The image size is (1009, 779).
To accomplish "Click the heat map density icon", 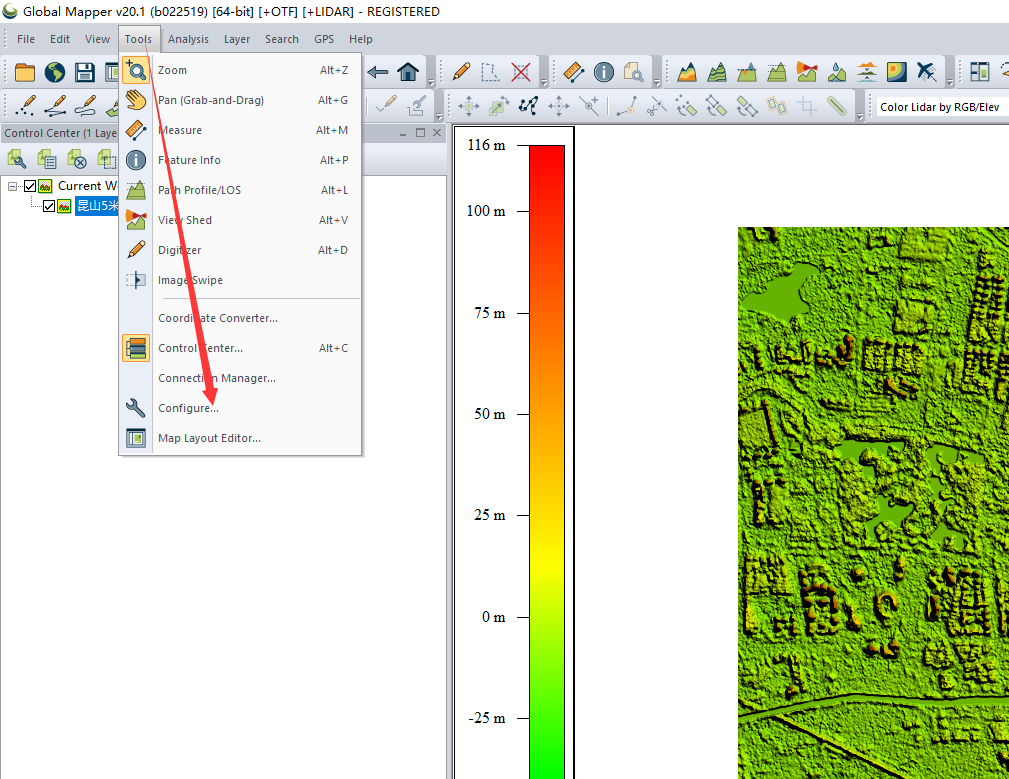I will [x=896, y=72].
